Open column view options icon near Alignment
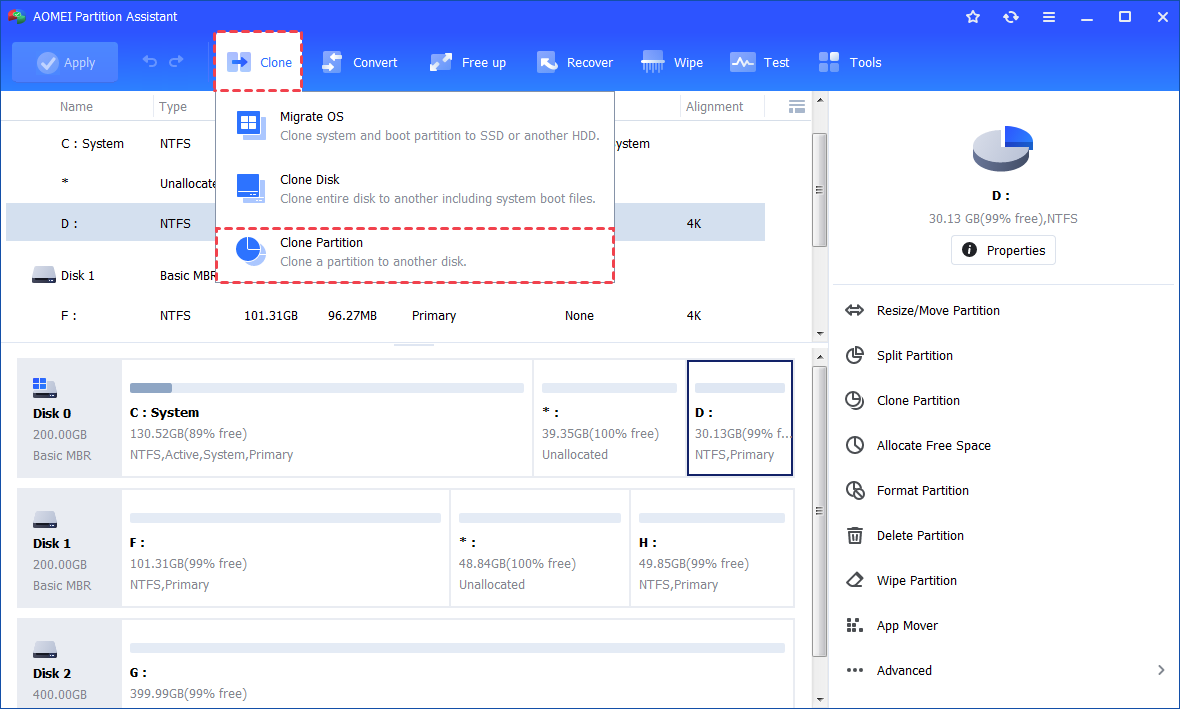Screen dimensions: 1180x709 797,107
